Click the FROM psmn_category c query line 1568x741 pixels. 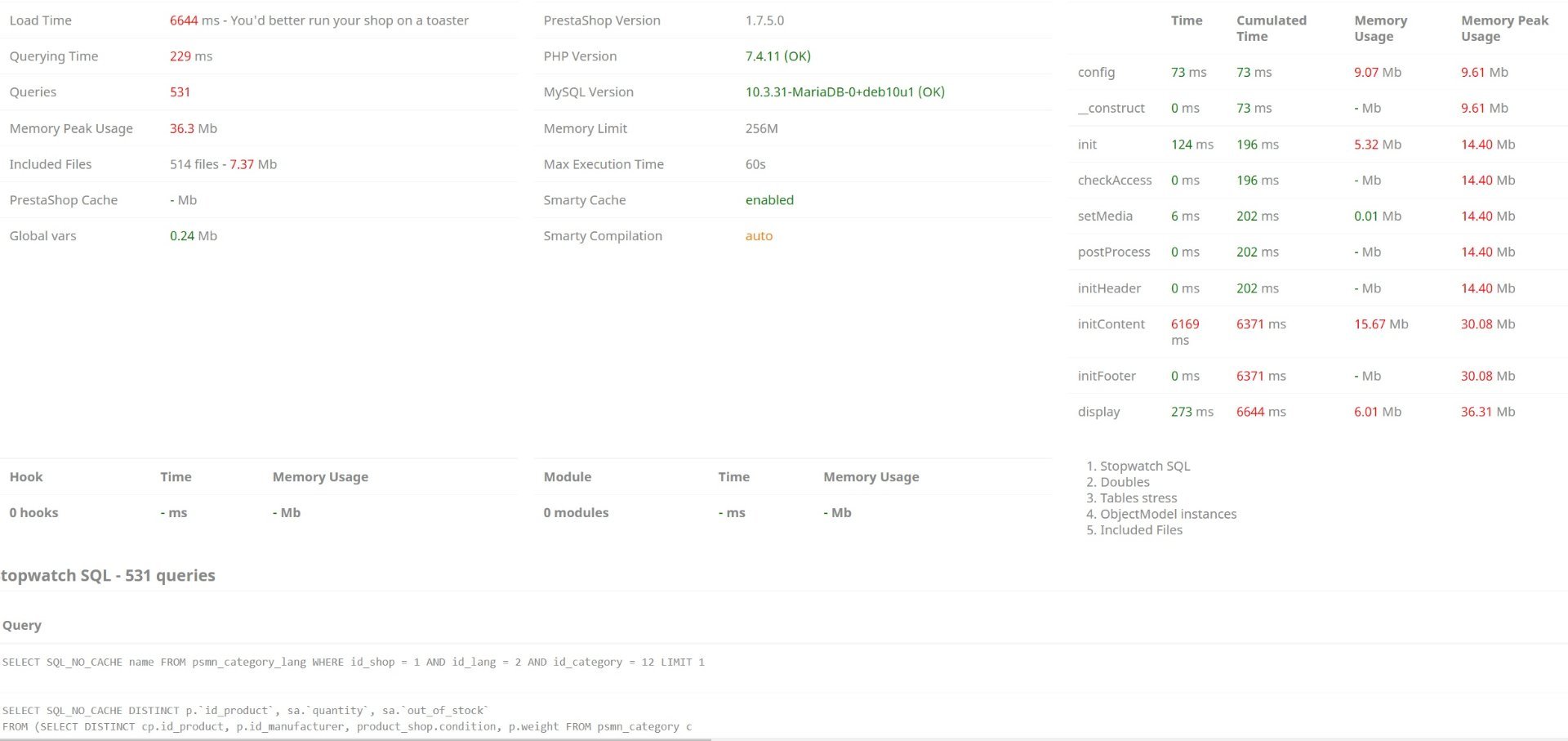[347, 726]
